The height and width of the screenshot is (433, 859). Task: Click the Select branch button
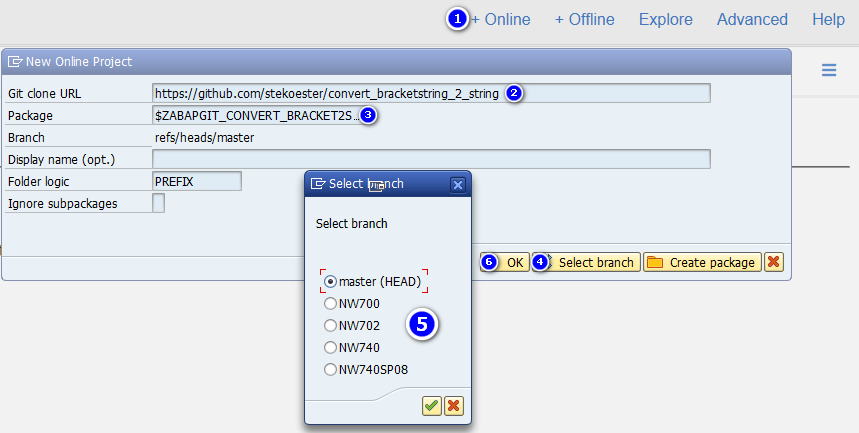(x=586, y=263)
